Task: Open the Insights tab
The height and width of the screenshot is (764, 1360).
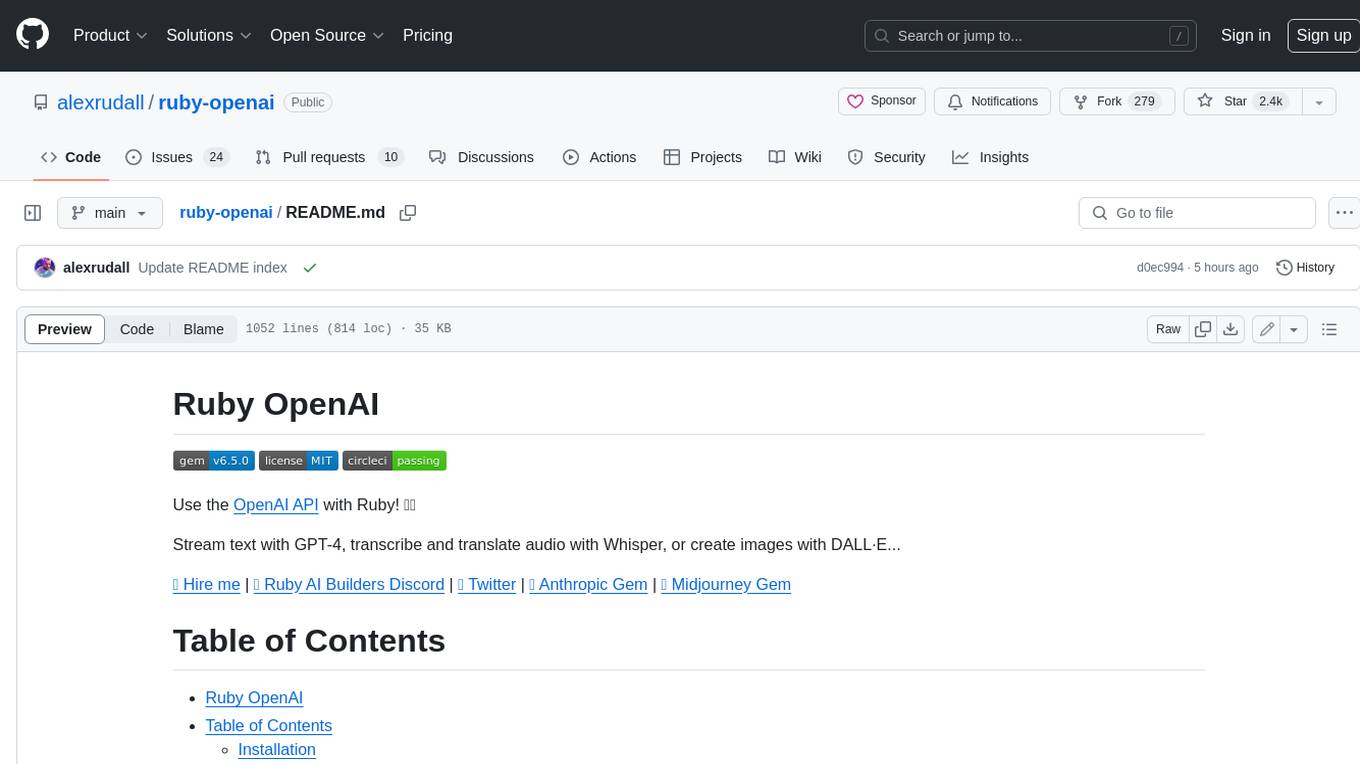Action: 990,157
